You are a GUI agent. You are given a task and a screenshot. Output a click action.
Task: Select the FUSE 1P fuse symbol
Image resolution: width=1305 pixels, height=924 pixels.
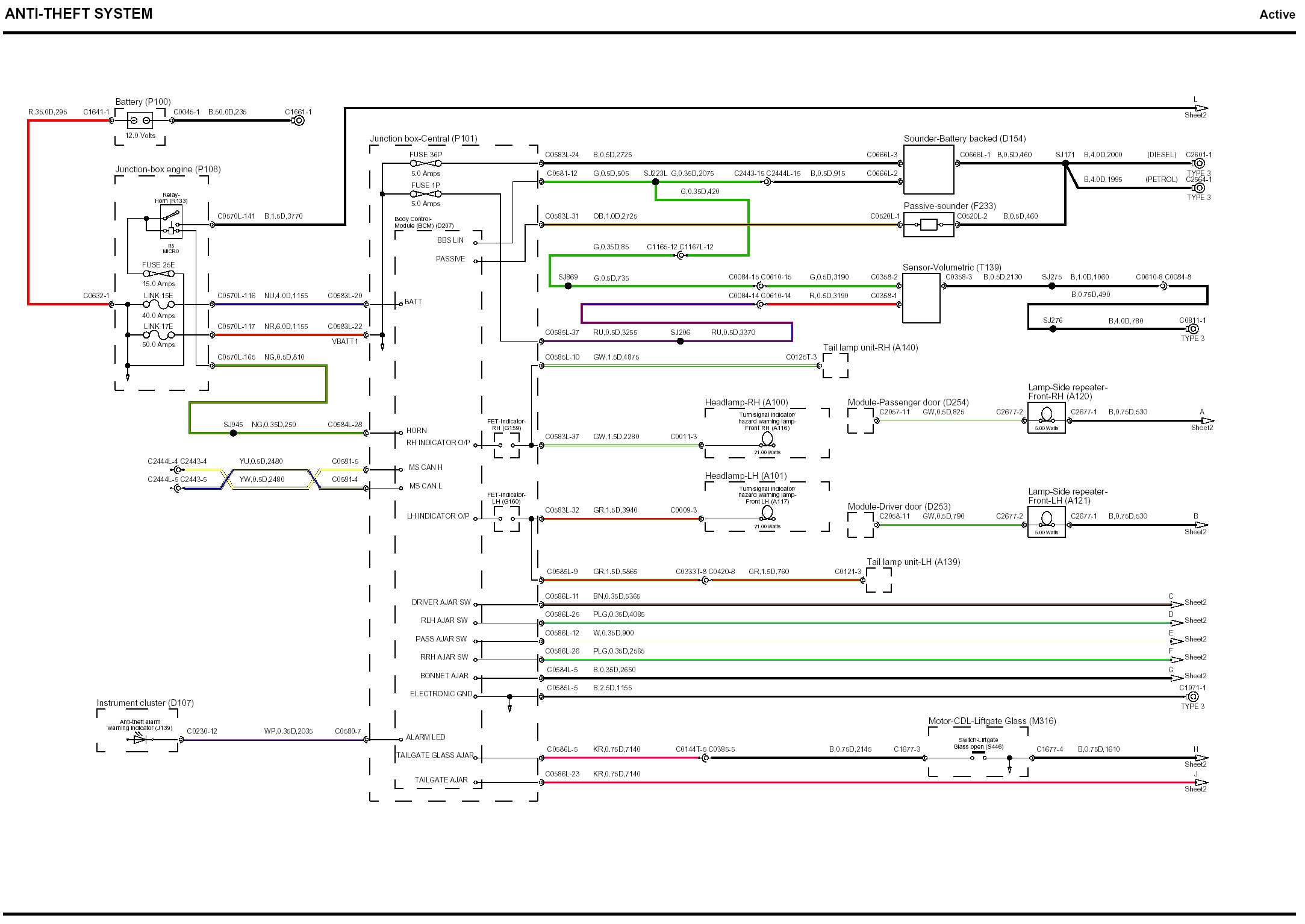click(x=425, y=194)
